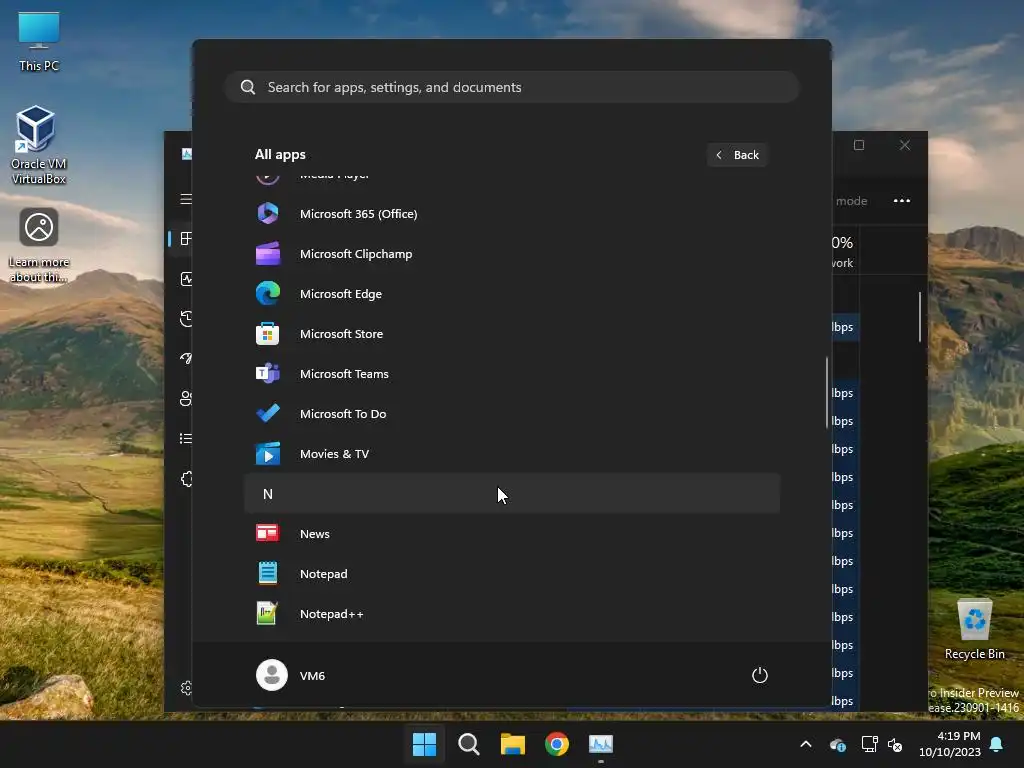Click the network display tray icon
The image size is (1024, 768).
click(869, 744)
